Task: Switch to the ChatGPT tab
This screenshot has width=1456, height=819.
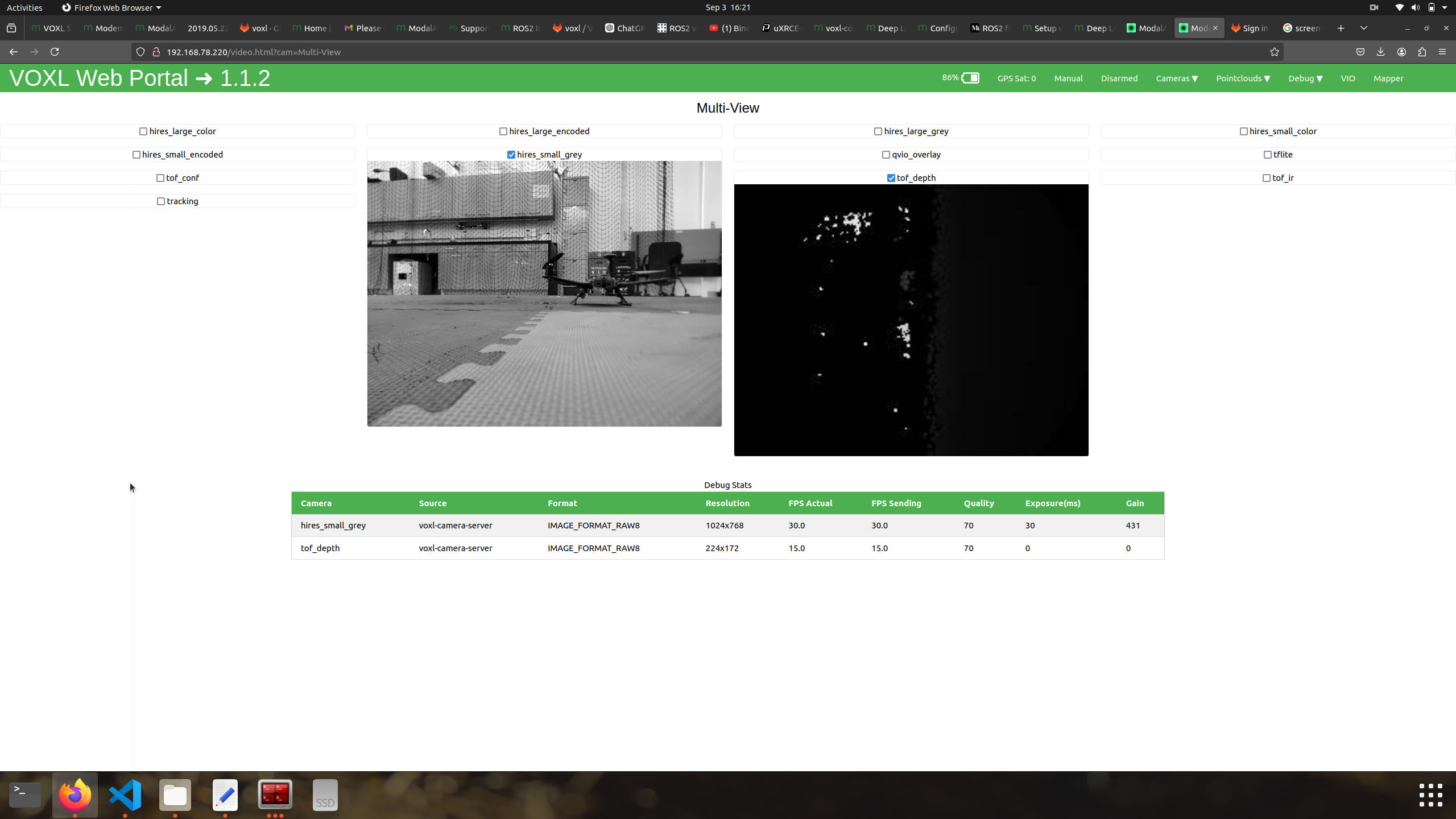Action: (x=625, y=28)
